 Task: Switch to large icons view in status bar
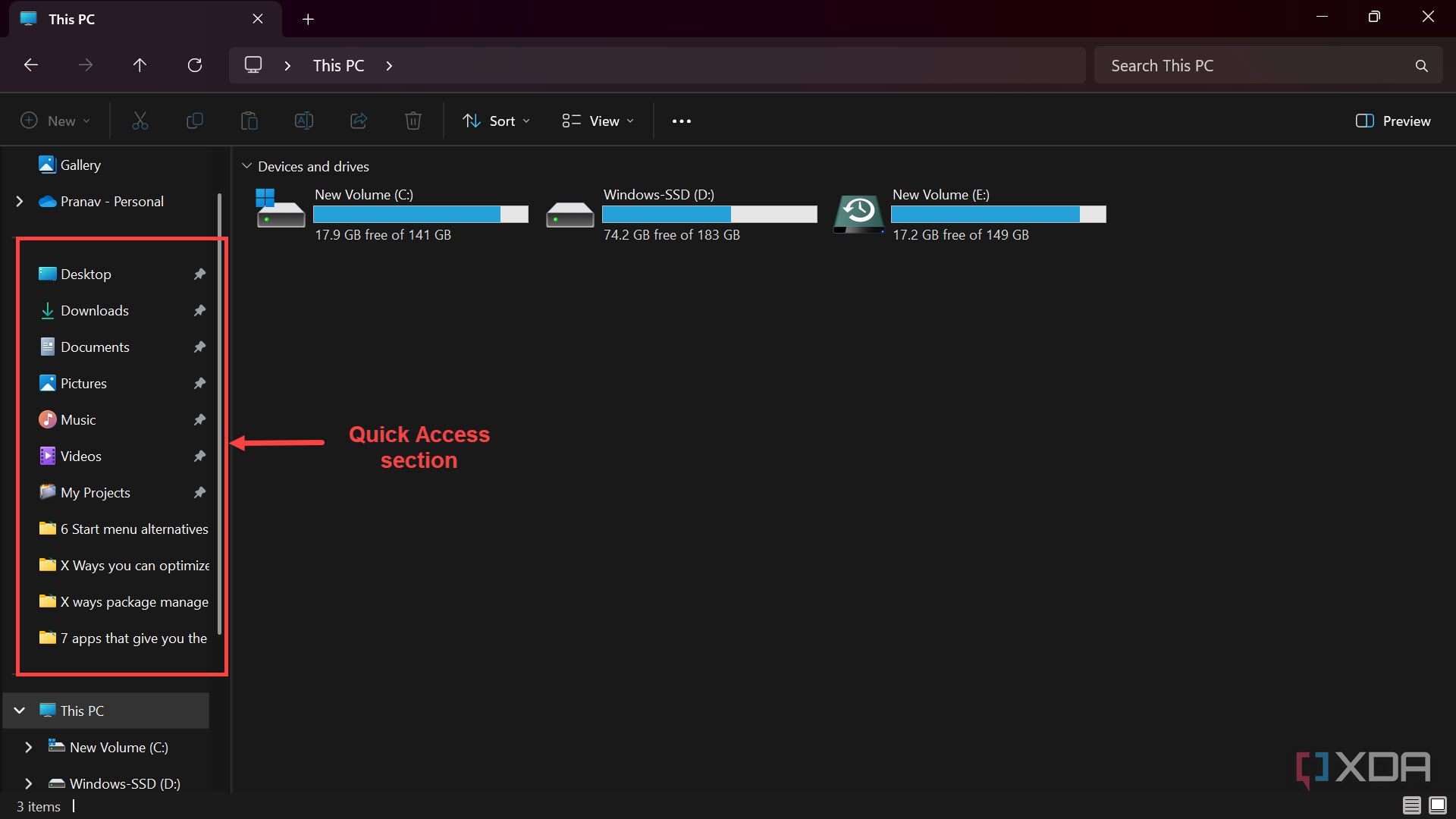[x=1437, y=805]
